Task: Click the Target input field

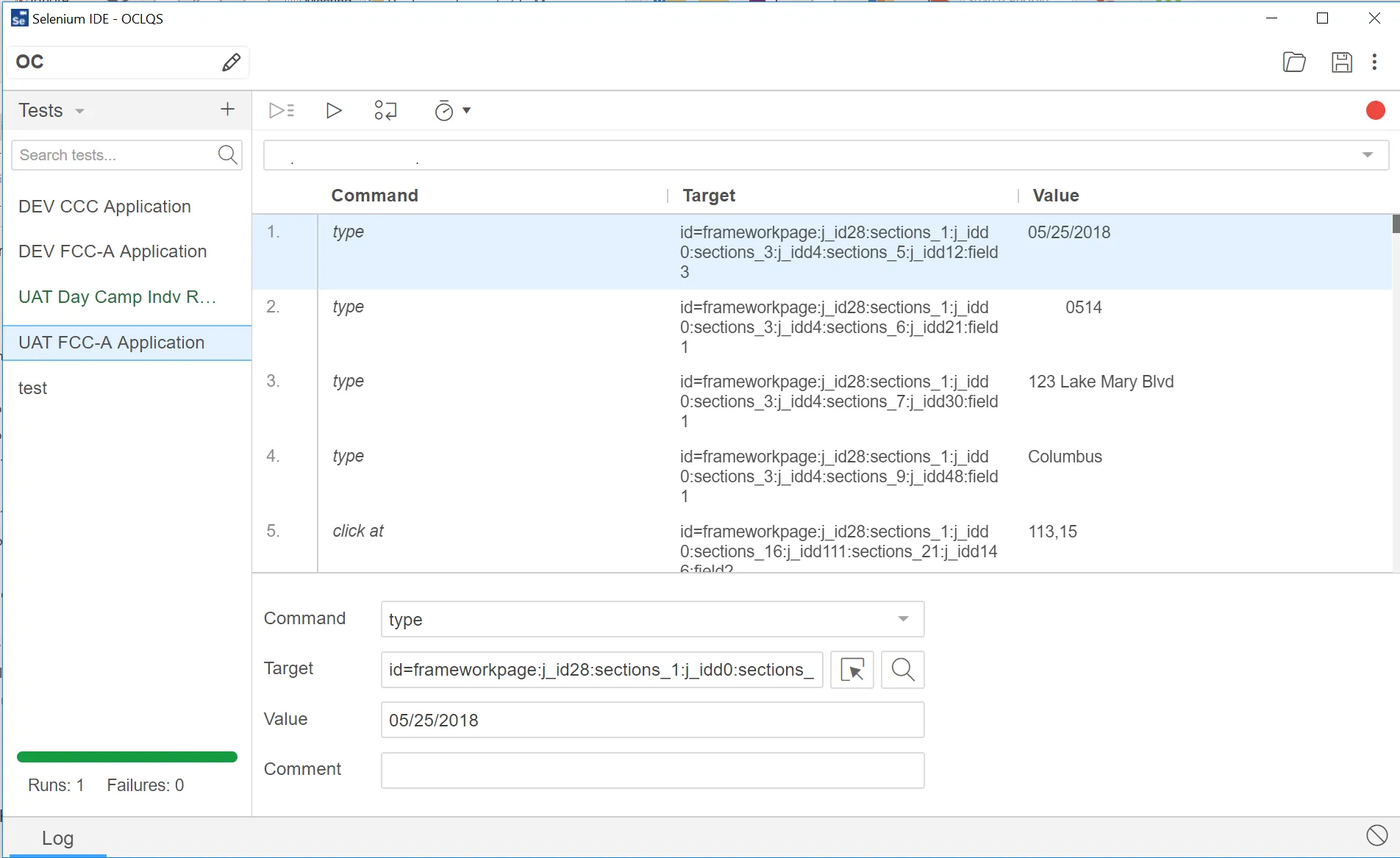Action: coord(601,670)
